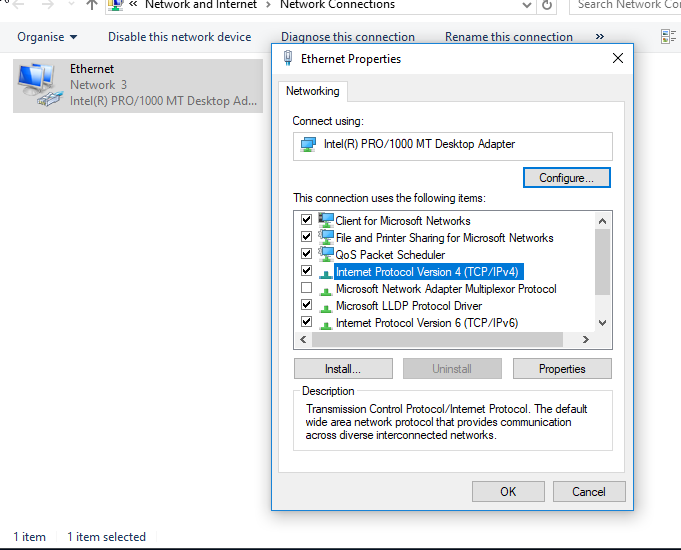The height and width of the screenshot is (550, 681).
Task: Confirm with the OK button
Action: click(x=508, y=492)
